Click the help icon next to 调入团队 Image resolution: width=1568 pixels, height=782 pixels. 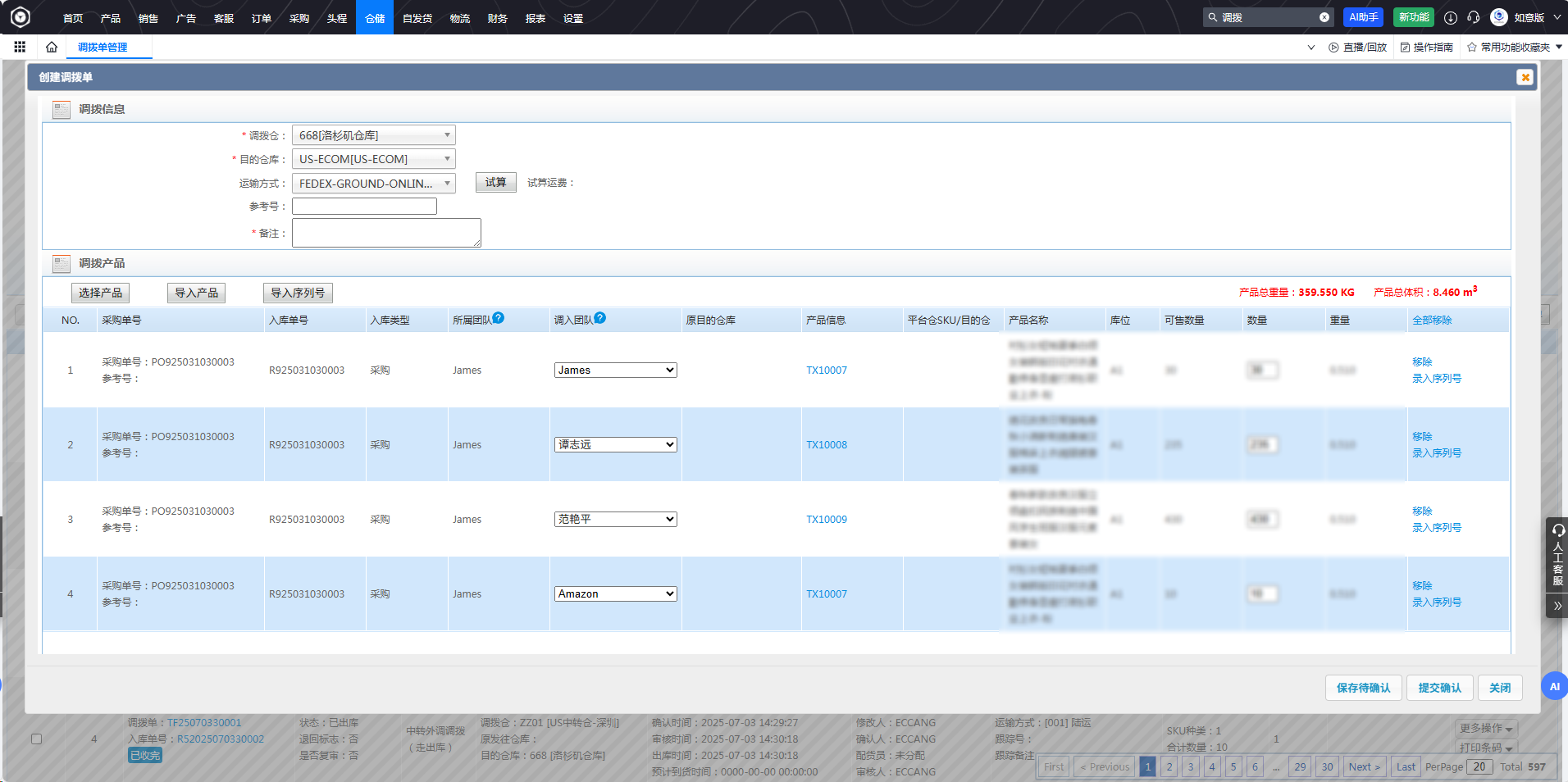600,318
